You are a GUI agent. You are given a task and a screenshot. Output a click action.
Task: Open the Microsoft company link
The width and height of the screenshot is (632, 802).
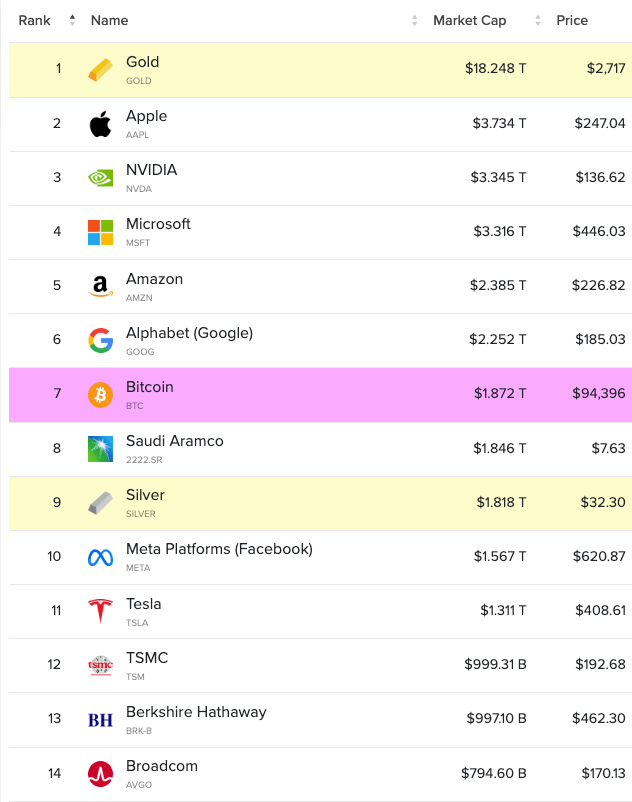tap(158, 224)
